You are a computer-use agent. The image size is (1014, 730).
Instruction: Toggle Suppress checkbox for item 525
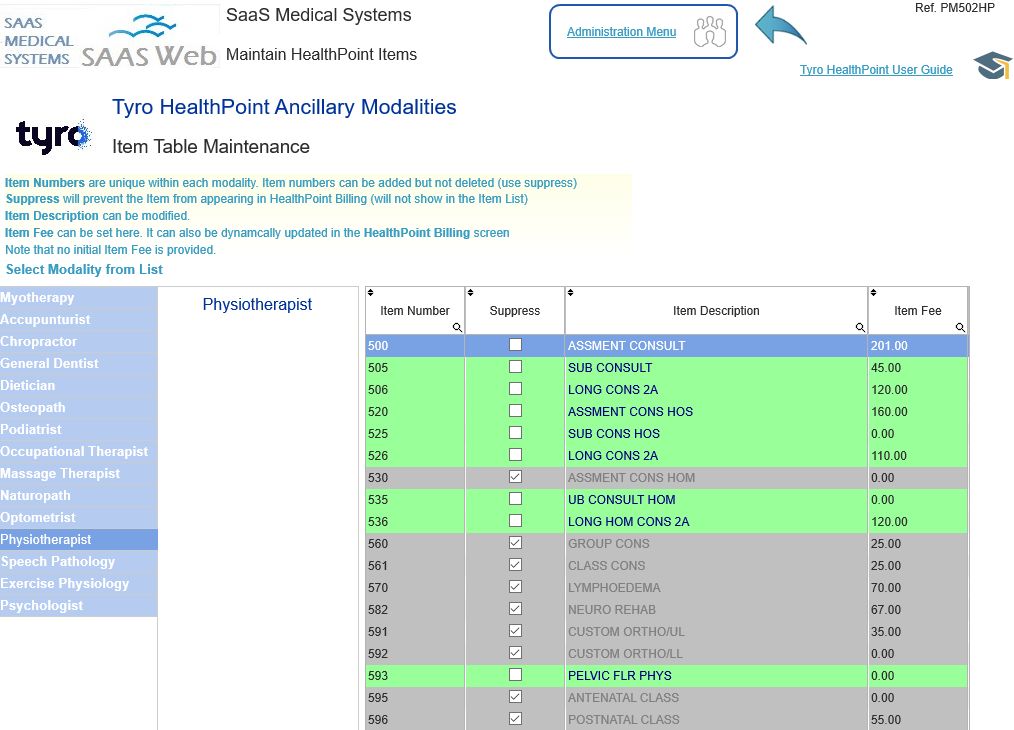click(515, 433)
